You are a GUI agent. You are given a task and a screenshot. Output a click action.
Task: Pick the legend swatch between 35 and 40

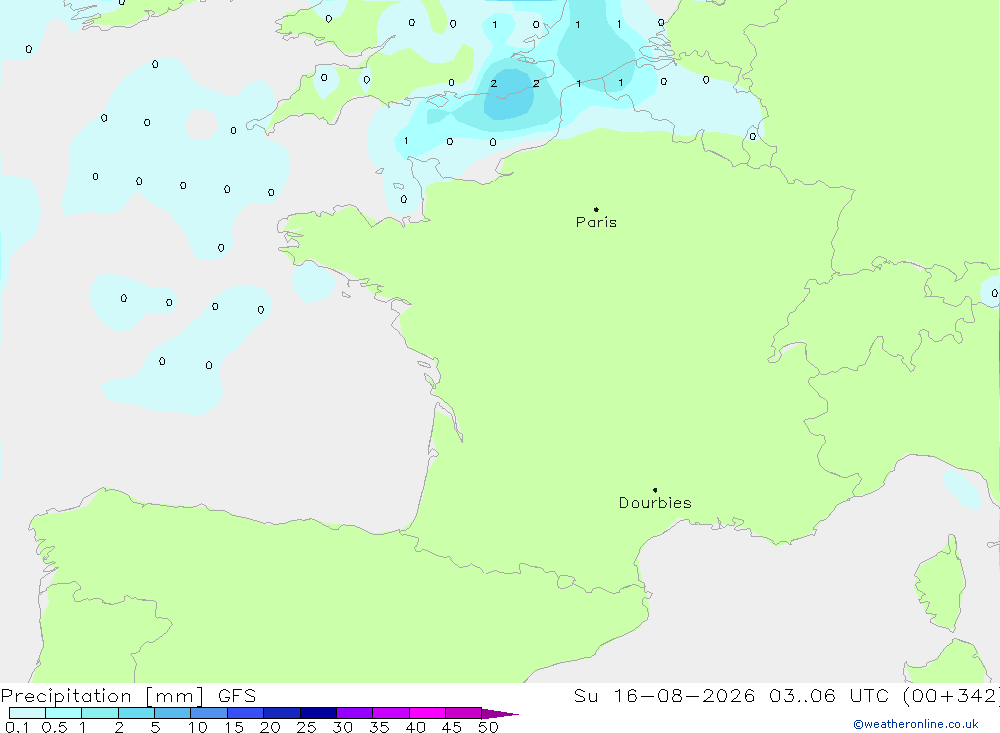coord(391,713)
